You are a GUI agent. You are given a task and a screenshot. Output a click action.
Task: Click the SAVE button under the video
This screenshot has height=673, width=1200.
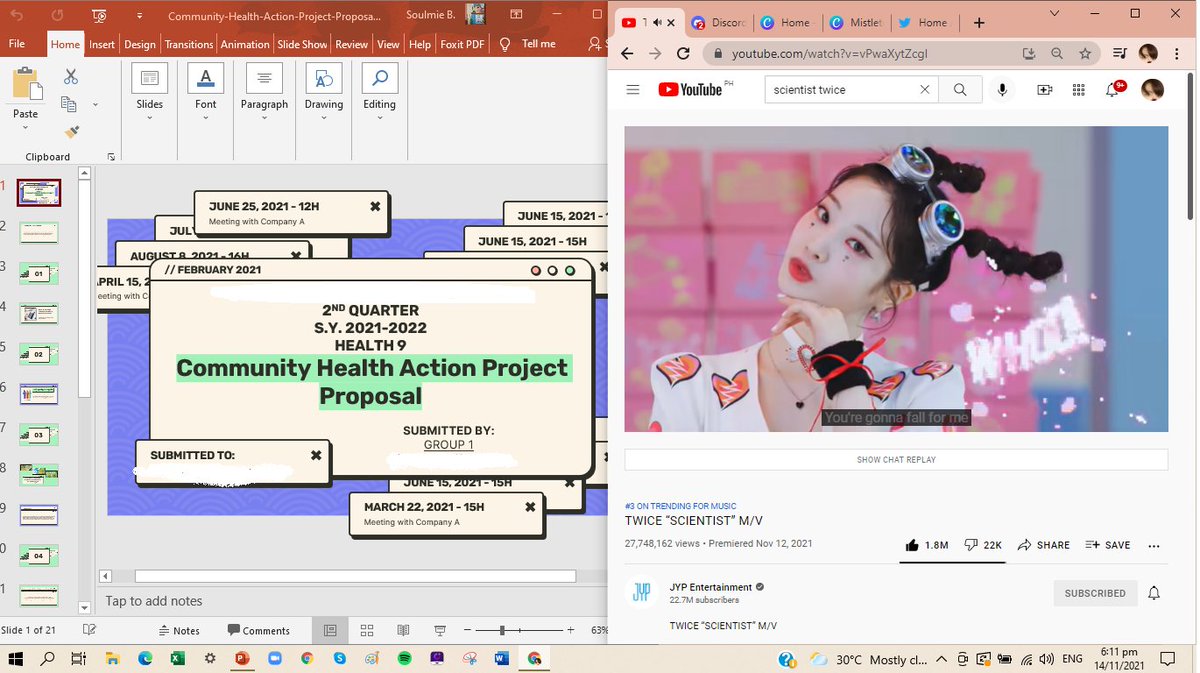(x=1108, y=545)
